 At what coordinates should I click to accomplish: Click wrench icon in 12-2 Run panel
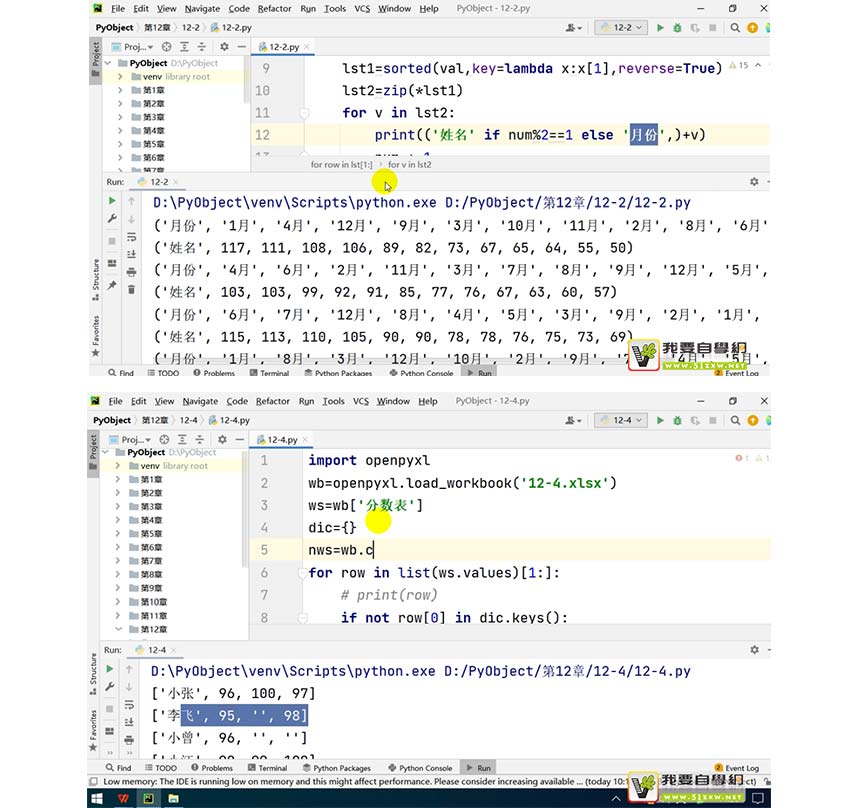click(112, 218)
